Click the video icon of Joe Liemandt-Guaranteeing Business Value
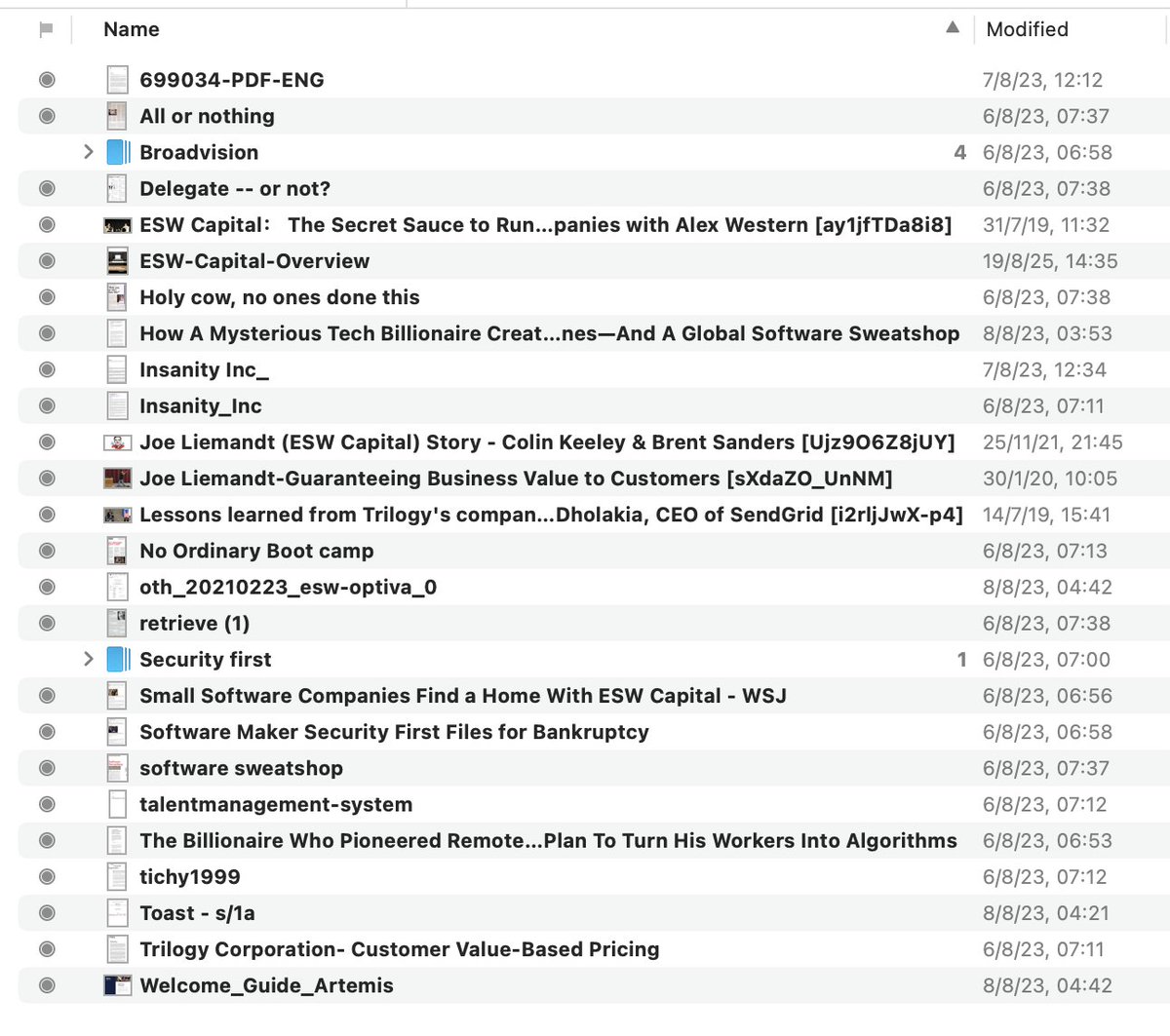This screenshot has width=1170, height=1036. (117, 479)
